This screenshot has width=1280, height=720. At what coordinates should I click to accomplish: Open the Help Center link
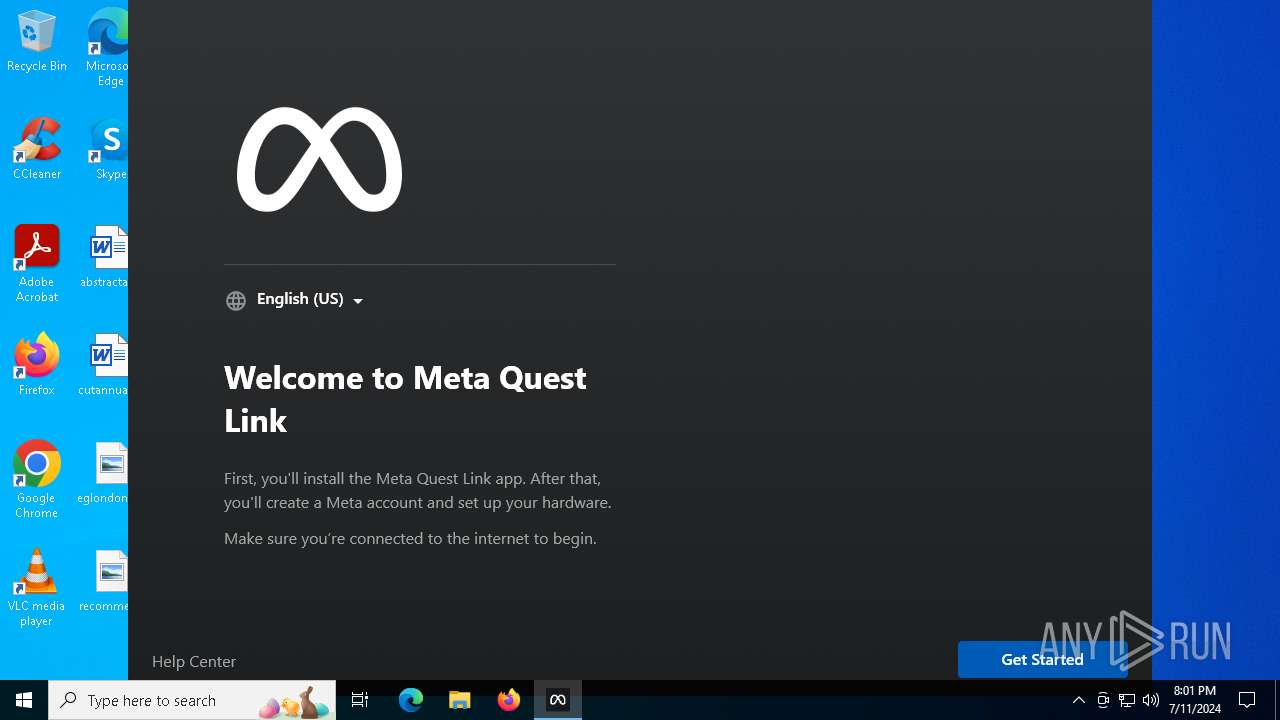pyautogui.click(x=194, y=661)
